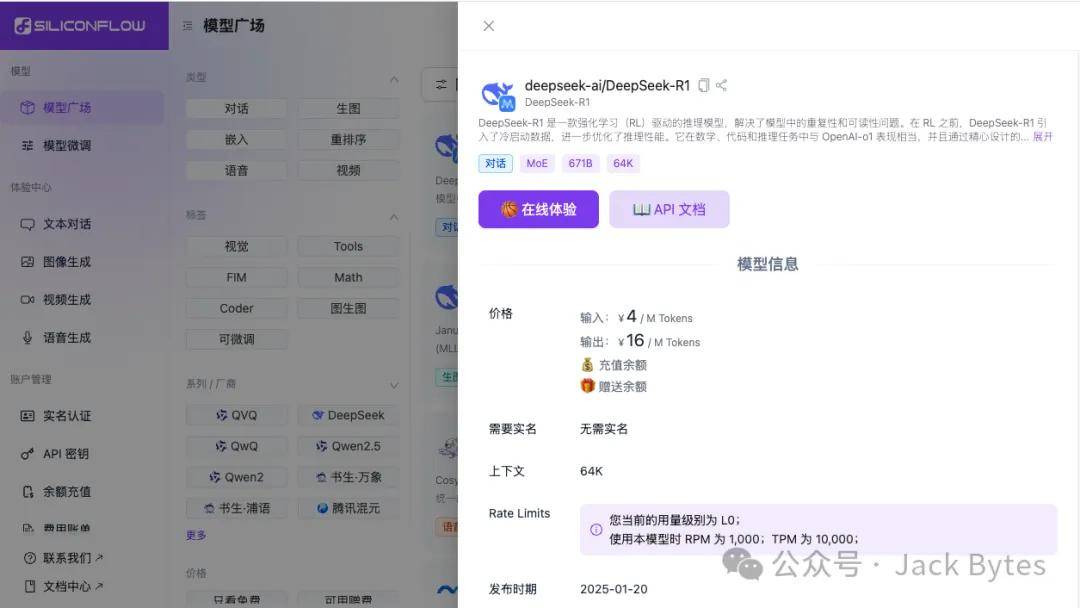The width and height of the screenshot is (1080, 608).
Task: Select the 书生·万象 series filter
Action: 349,477
